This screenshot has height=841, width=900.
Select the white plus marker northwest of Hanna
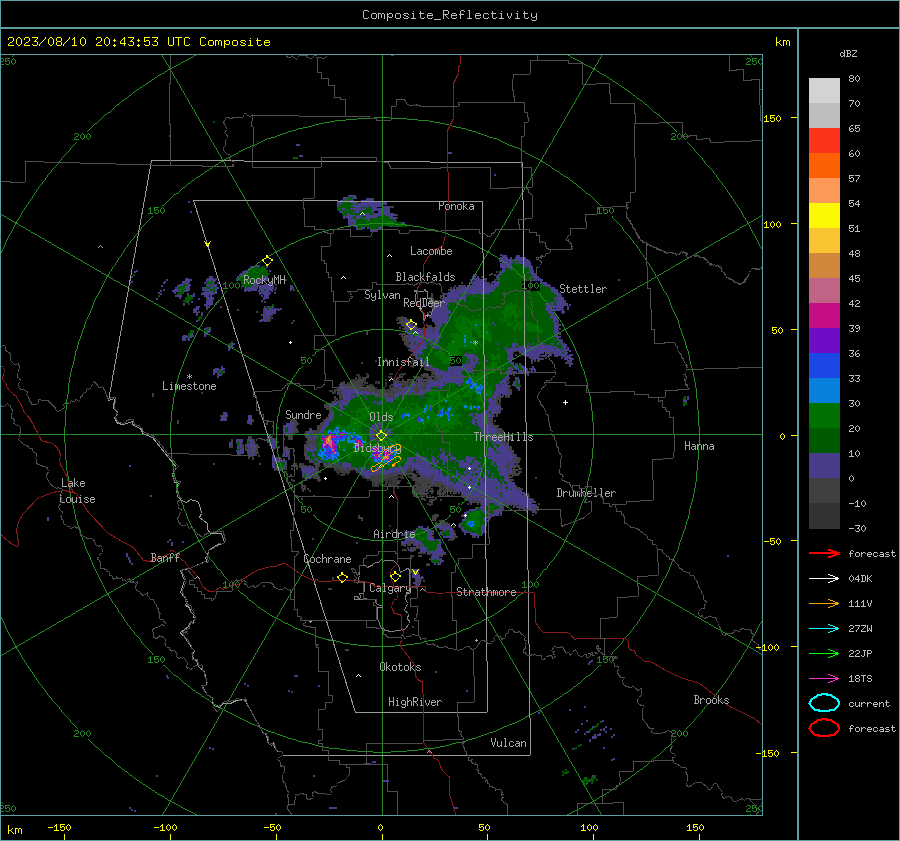point(565,402)
